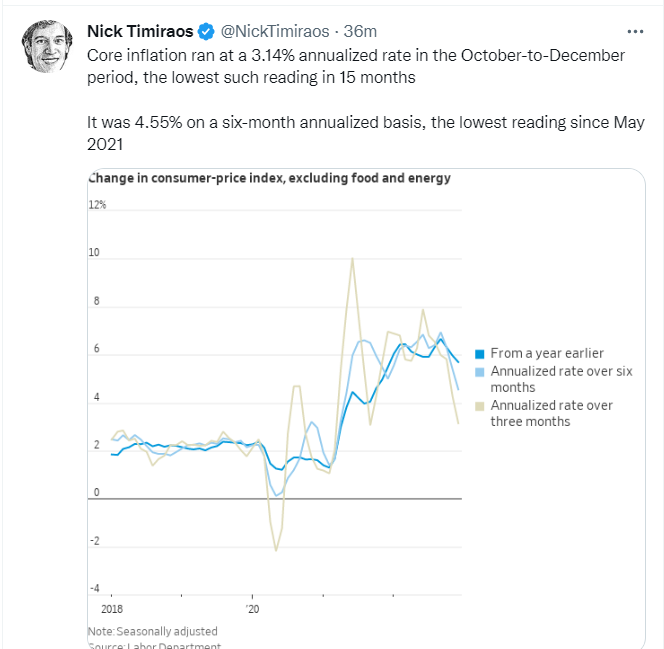Select 'Annualized rate over three months' legend label

[x=552, y=413]
